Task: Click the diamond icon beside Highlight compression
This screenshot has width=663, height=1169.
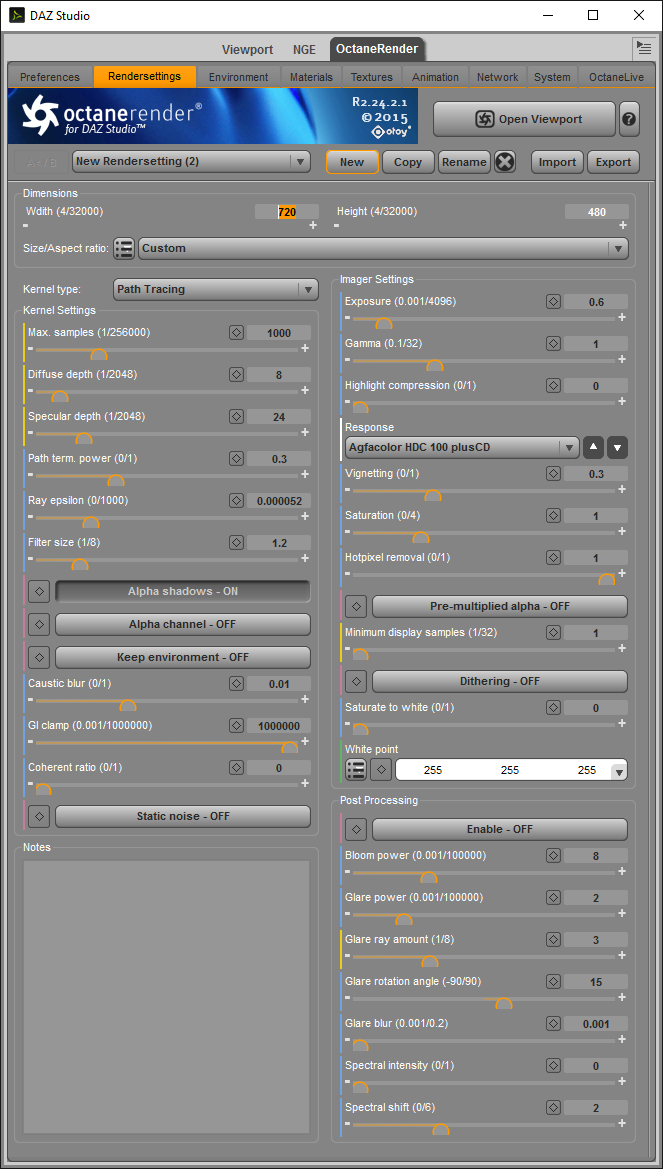Action: (x=553, y=385)
